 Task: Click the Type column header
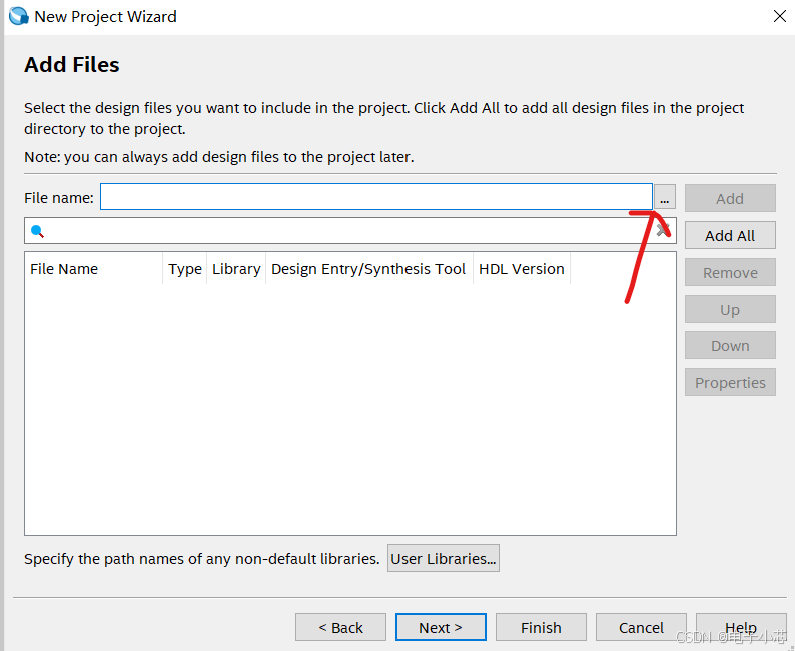[x=185, y=269]
